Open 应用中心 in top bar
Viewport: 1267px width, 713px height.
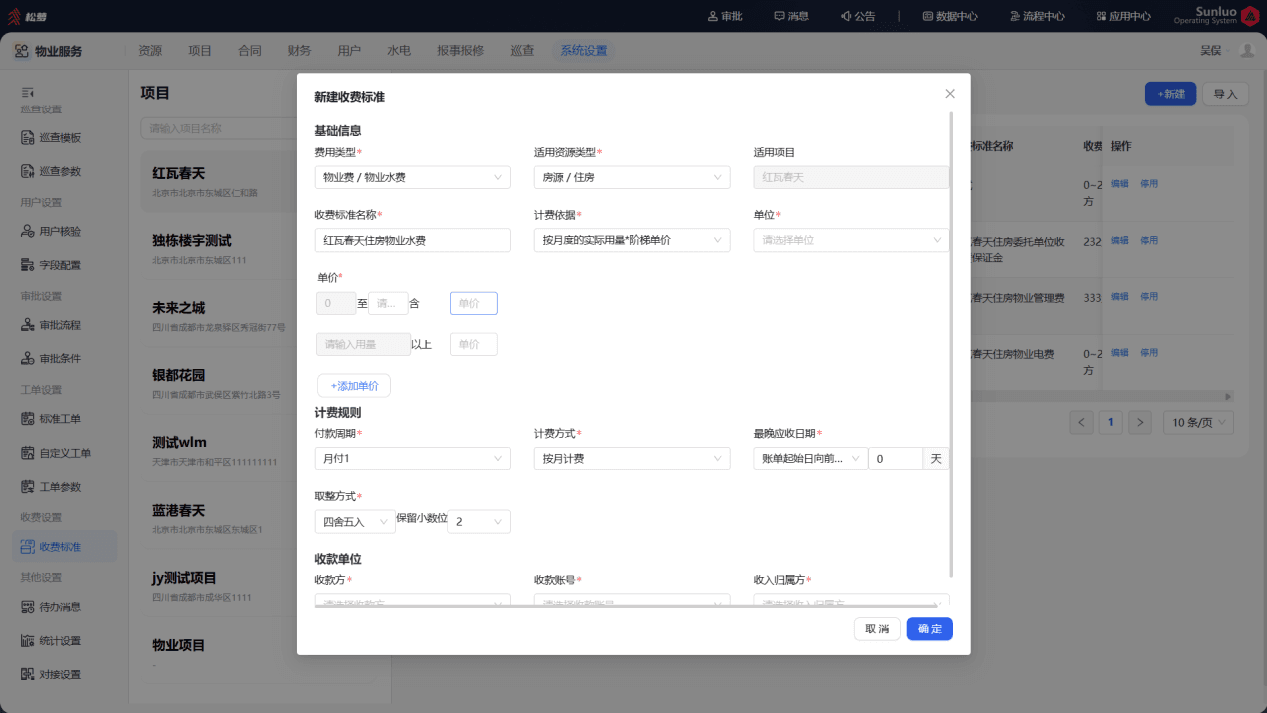[1123, 16]
